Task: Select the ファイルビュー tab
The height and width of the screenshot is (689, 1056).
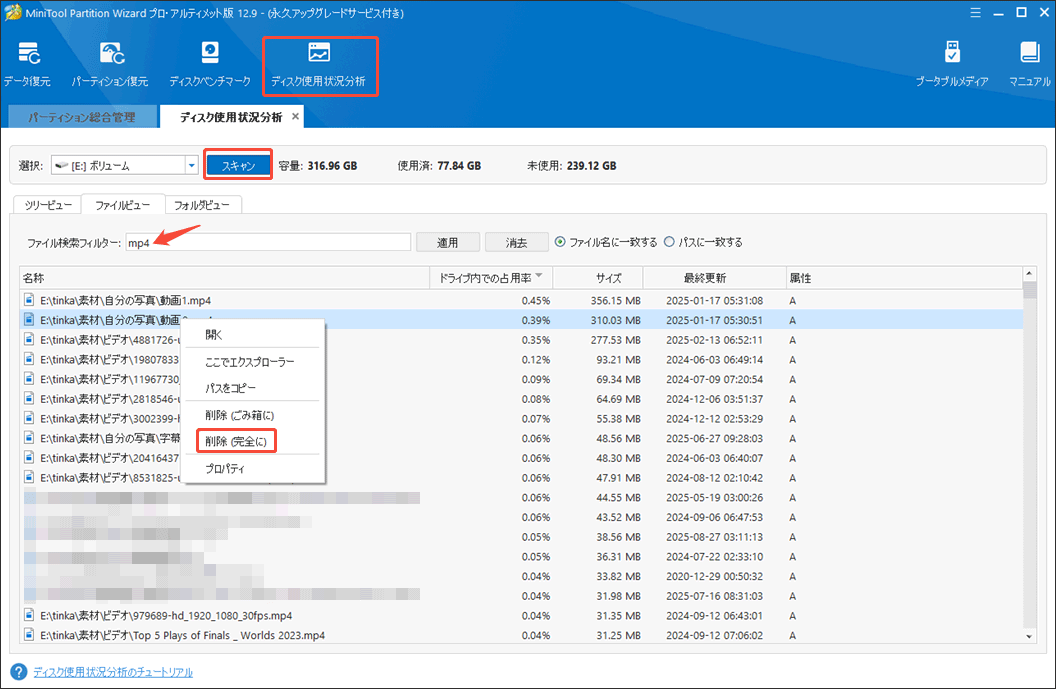Action: pyautogui.click(x=123, y=205)
